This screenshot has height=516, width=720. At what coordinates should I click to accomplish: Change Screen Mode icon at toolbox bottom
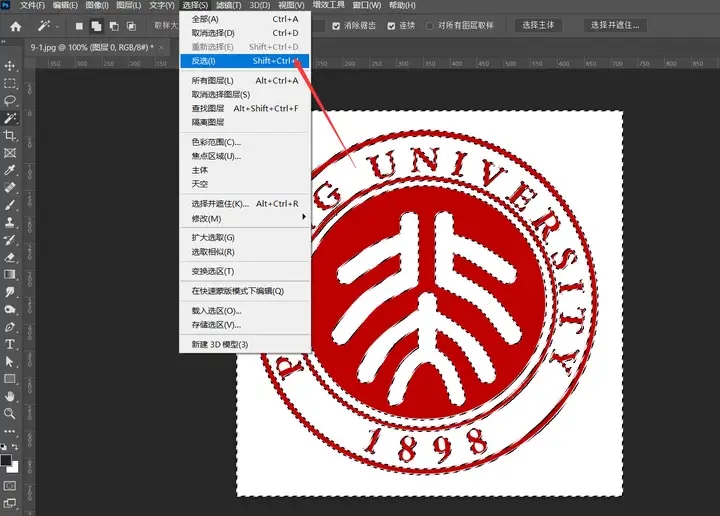click(x=10, y=503)
